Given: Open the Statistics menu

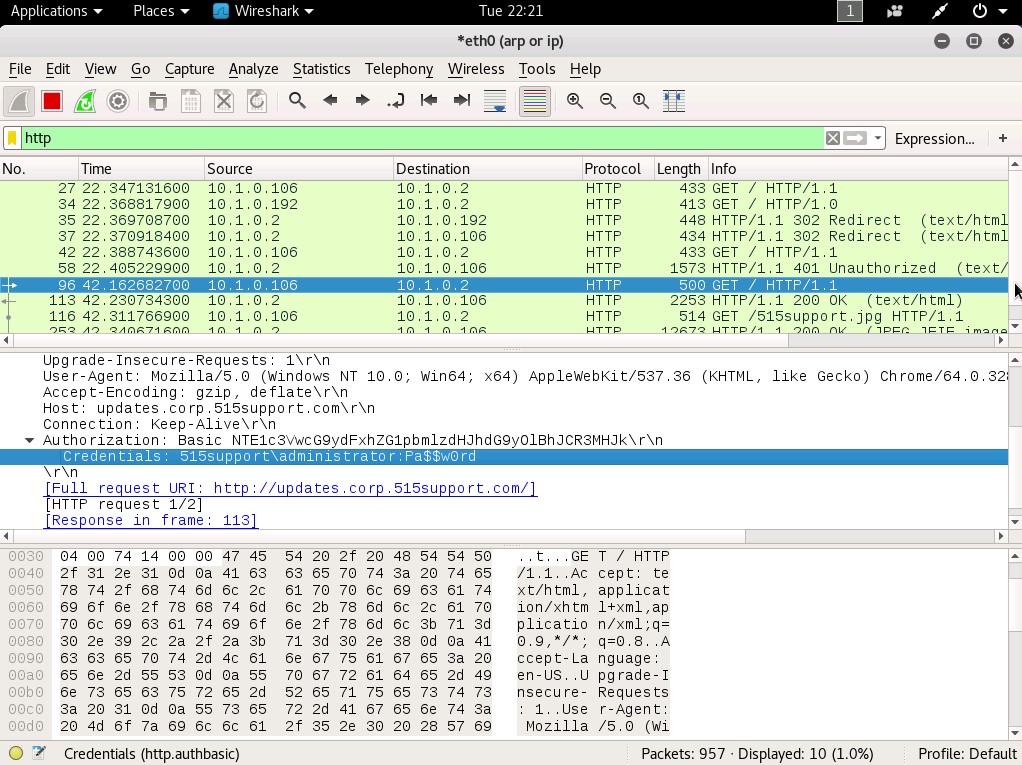Looking at the screenshot, I should 321,69.
